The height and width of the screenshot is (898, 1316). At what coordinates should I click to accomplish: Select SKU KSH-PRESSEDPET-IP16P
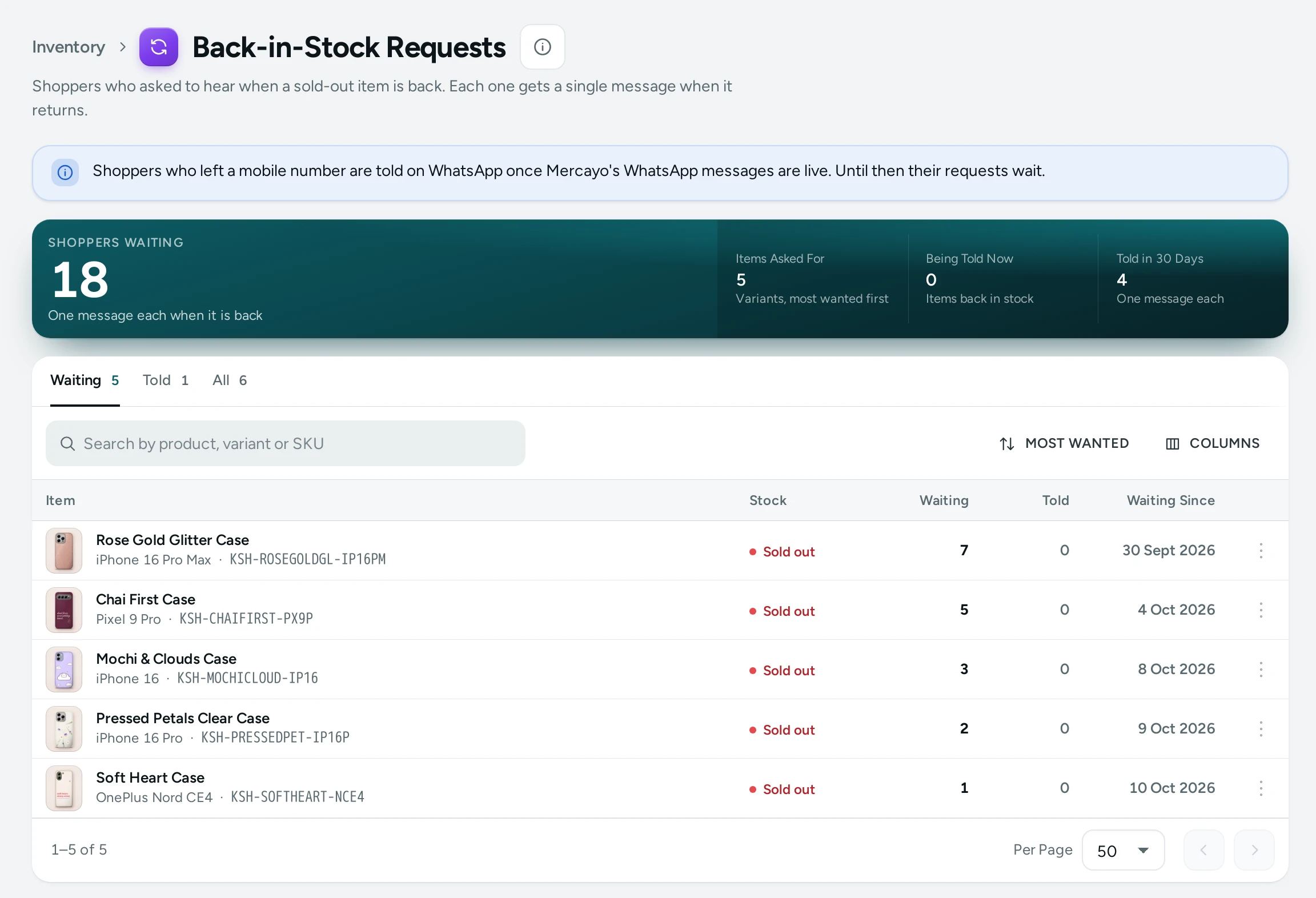(x=275, y=737)
